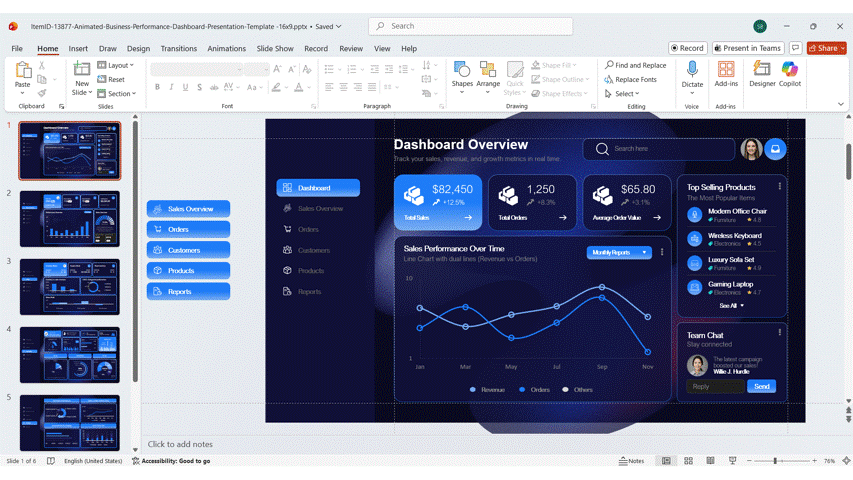Open the font color picker
Screen dimensions: 853x480
point(299,87)
